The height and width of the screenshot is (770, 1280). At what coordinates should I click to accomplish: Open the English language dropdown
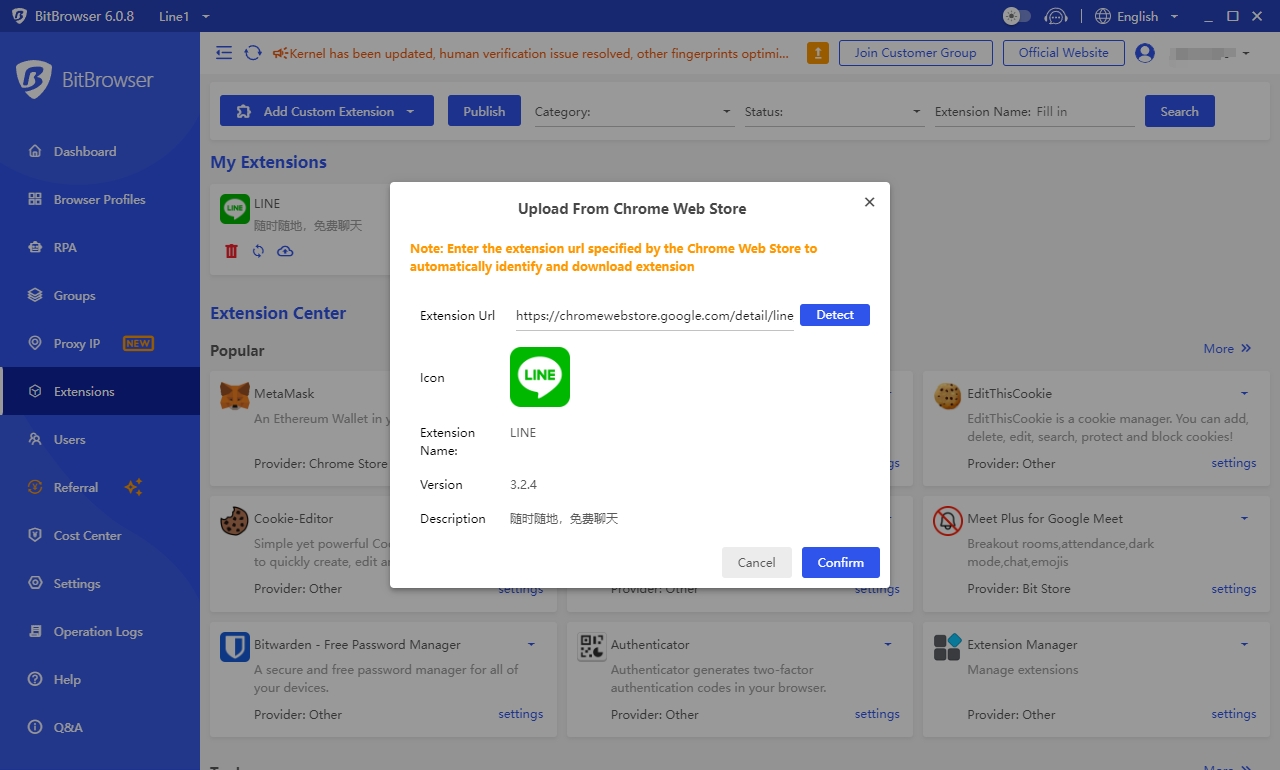[1137, 16]
